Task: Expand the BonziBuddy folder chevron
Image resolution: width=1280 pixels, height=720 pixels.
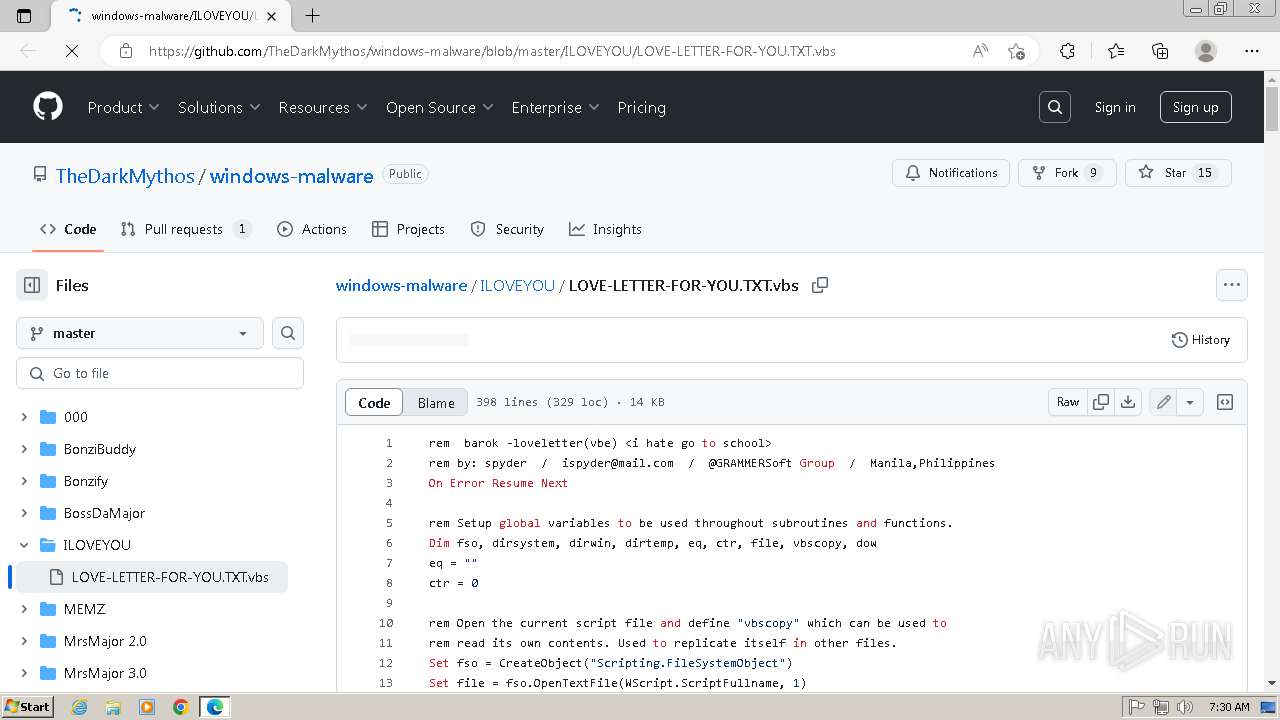Action: [24, 449]
